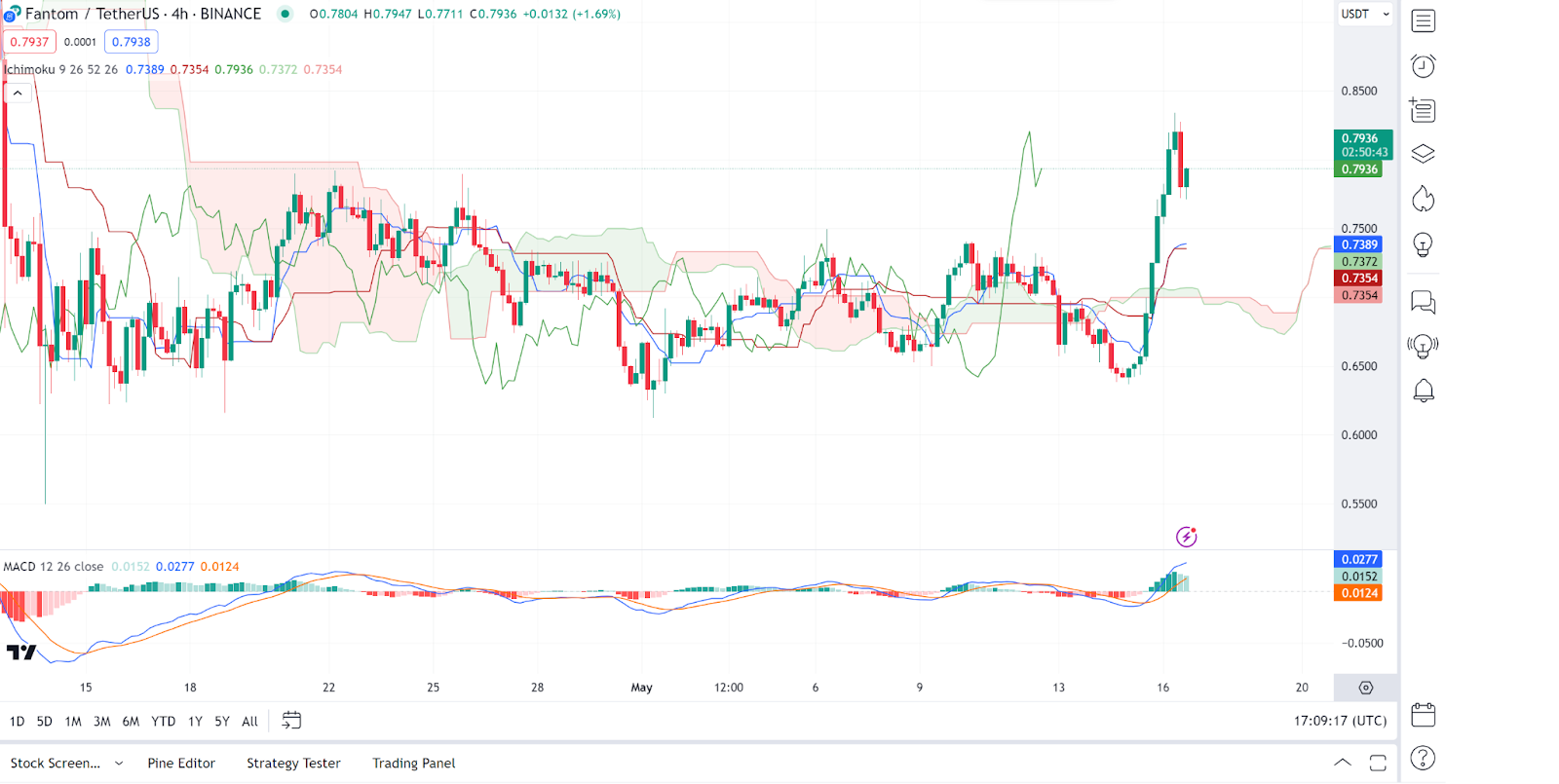This screenshot has width=1559, height=784.
Task: Maximize the bottom panel square icon
Action: click(x=1378, y=764)
